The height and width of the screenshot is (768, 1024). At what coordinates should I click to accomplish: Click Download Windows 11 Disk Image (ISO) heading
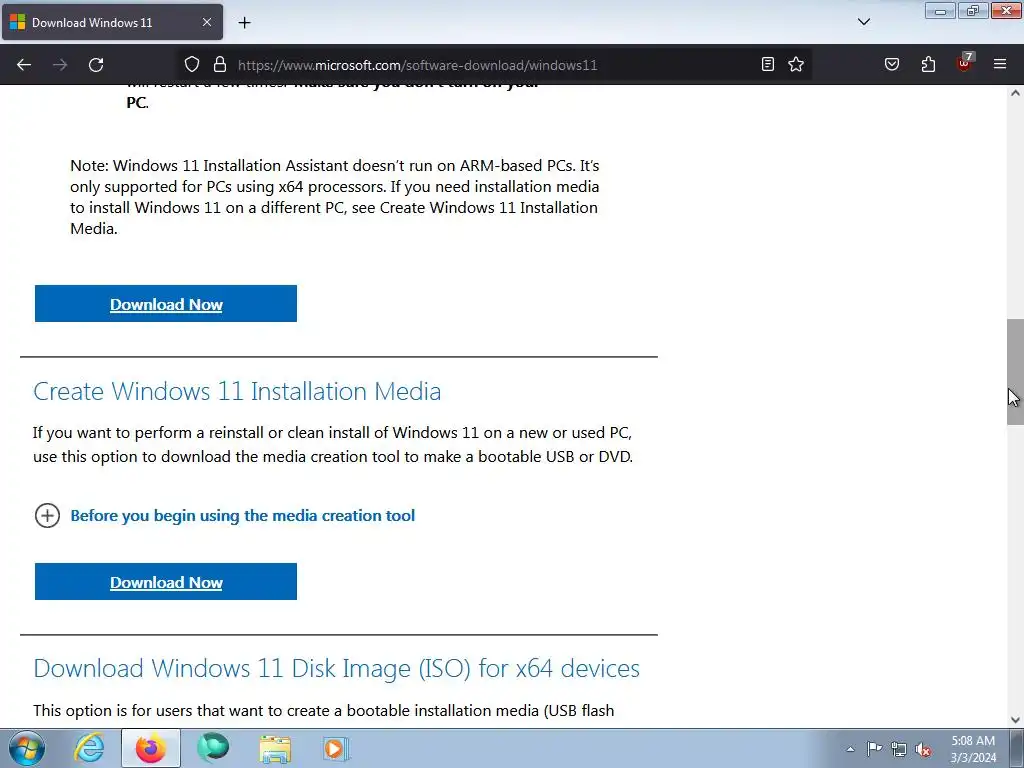(x=336, y=669)
